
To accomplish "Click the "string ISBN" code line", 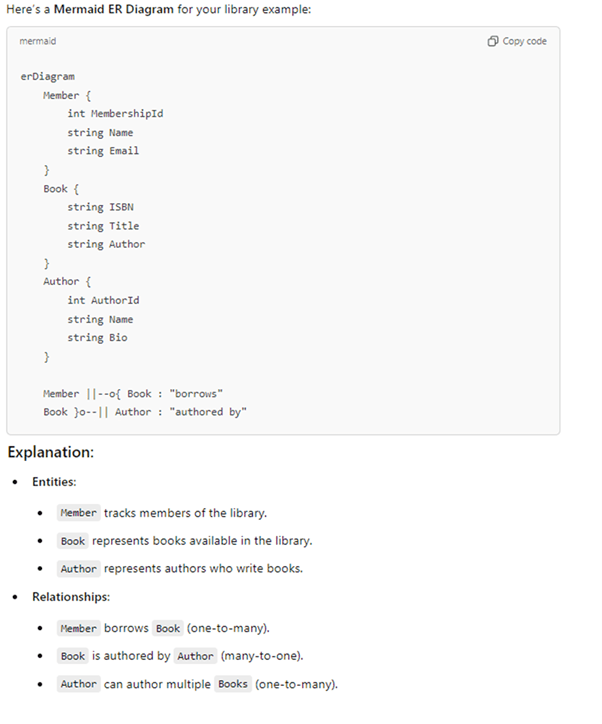I will [x=100, y=207].
